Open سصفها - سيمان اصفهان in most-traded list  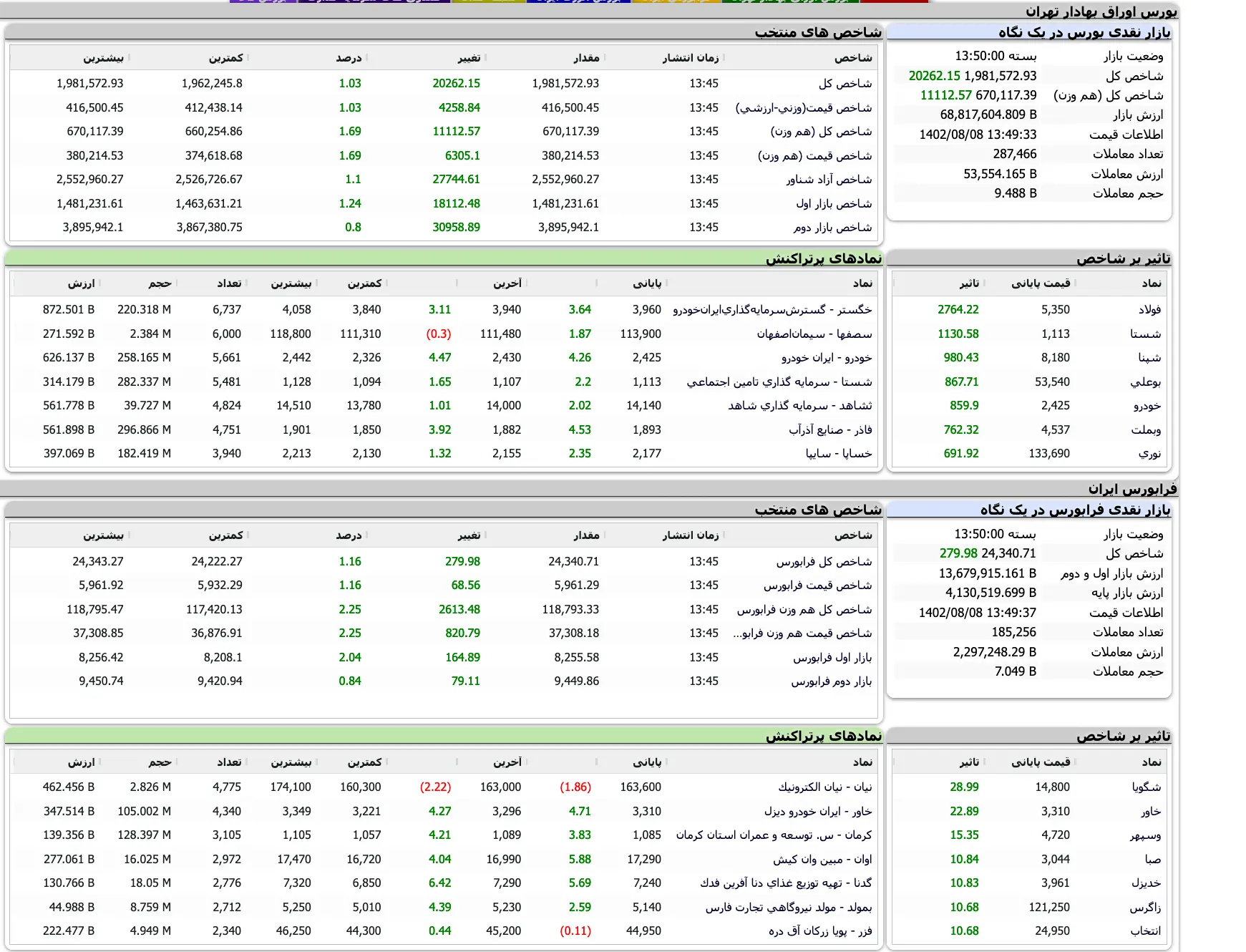[814, 334]
